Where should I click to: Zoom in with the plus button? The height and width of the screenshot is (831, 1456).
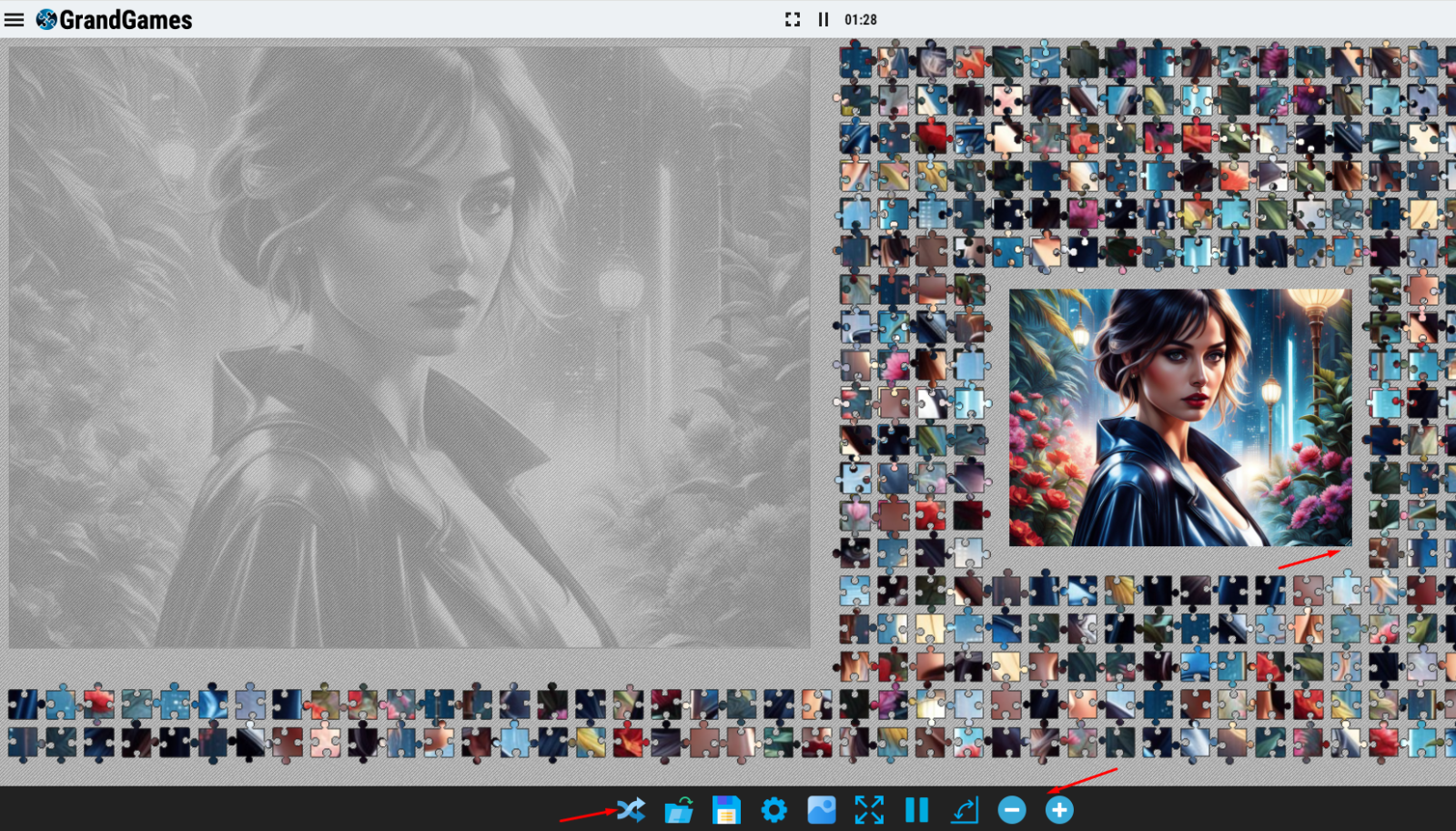pyautogui.click(x=1059, y=810)
